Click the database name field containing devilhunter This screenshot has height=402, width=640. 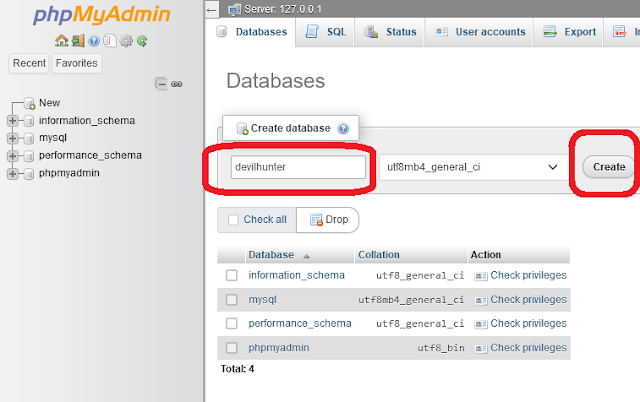(x=298, y=167)
